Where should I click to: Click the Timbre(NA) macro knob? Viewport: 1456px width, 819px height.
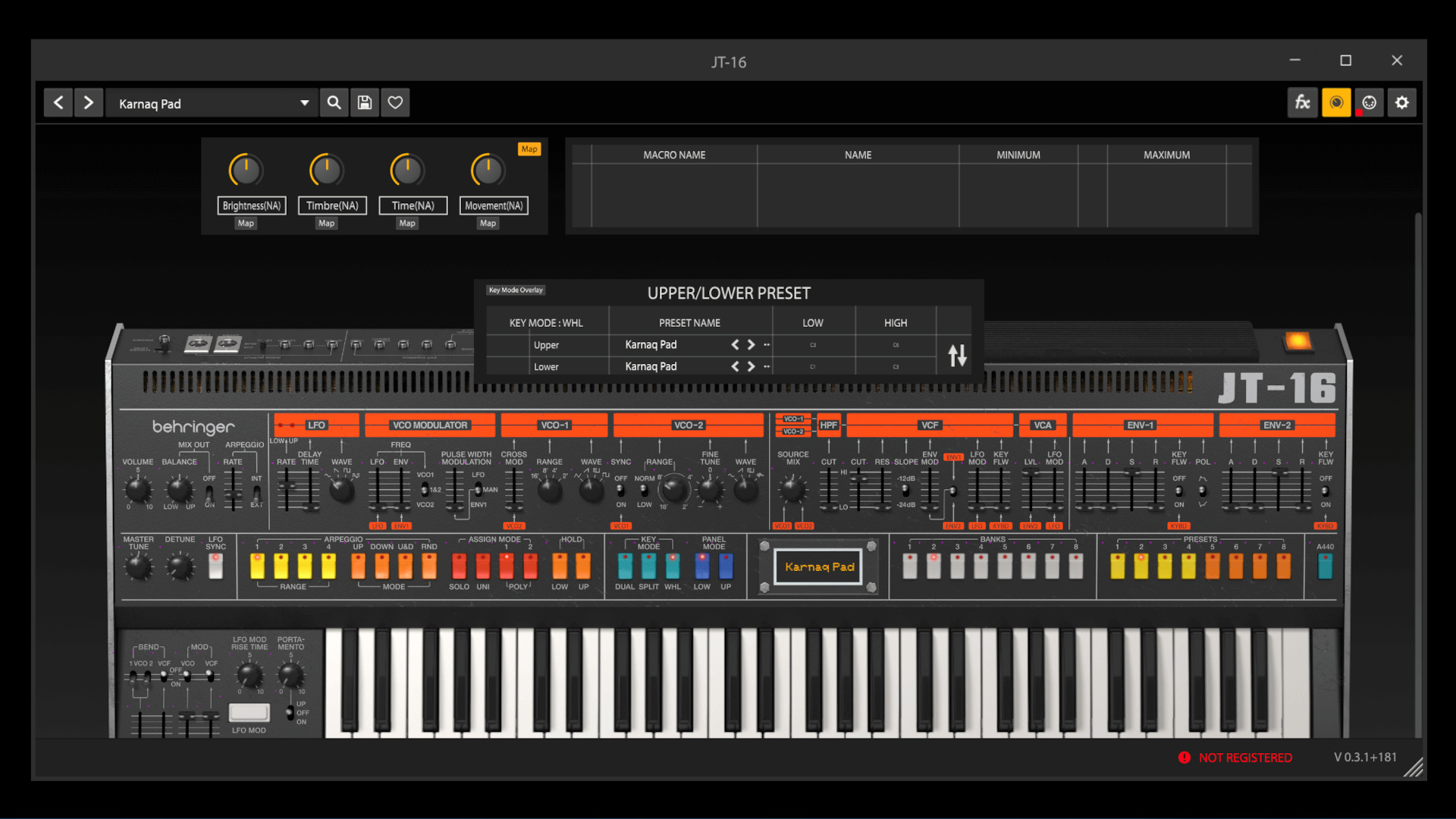pyautogui.click(x=326, y=171)
